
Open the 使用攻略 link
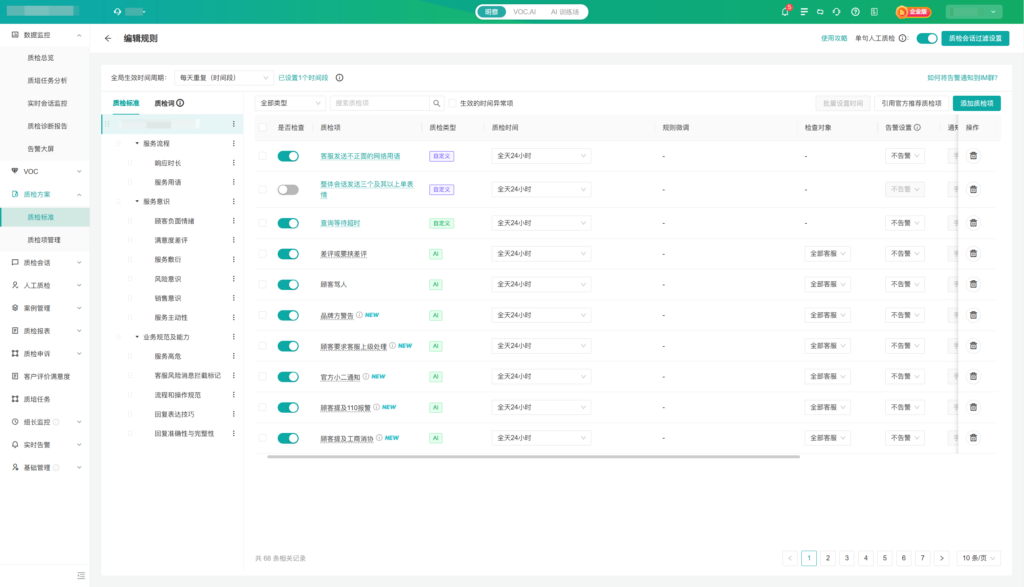coord(833,38)
